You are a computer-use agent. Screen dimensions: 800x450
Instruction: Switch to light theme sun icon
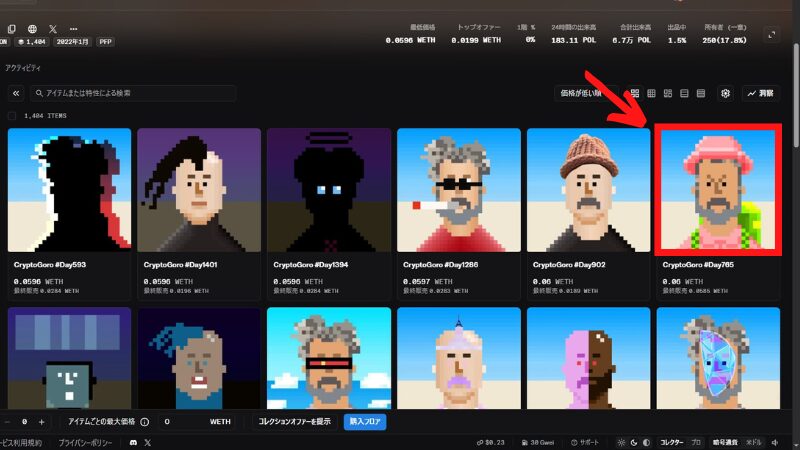pos(621,443)
